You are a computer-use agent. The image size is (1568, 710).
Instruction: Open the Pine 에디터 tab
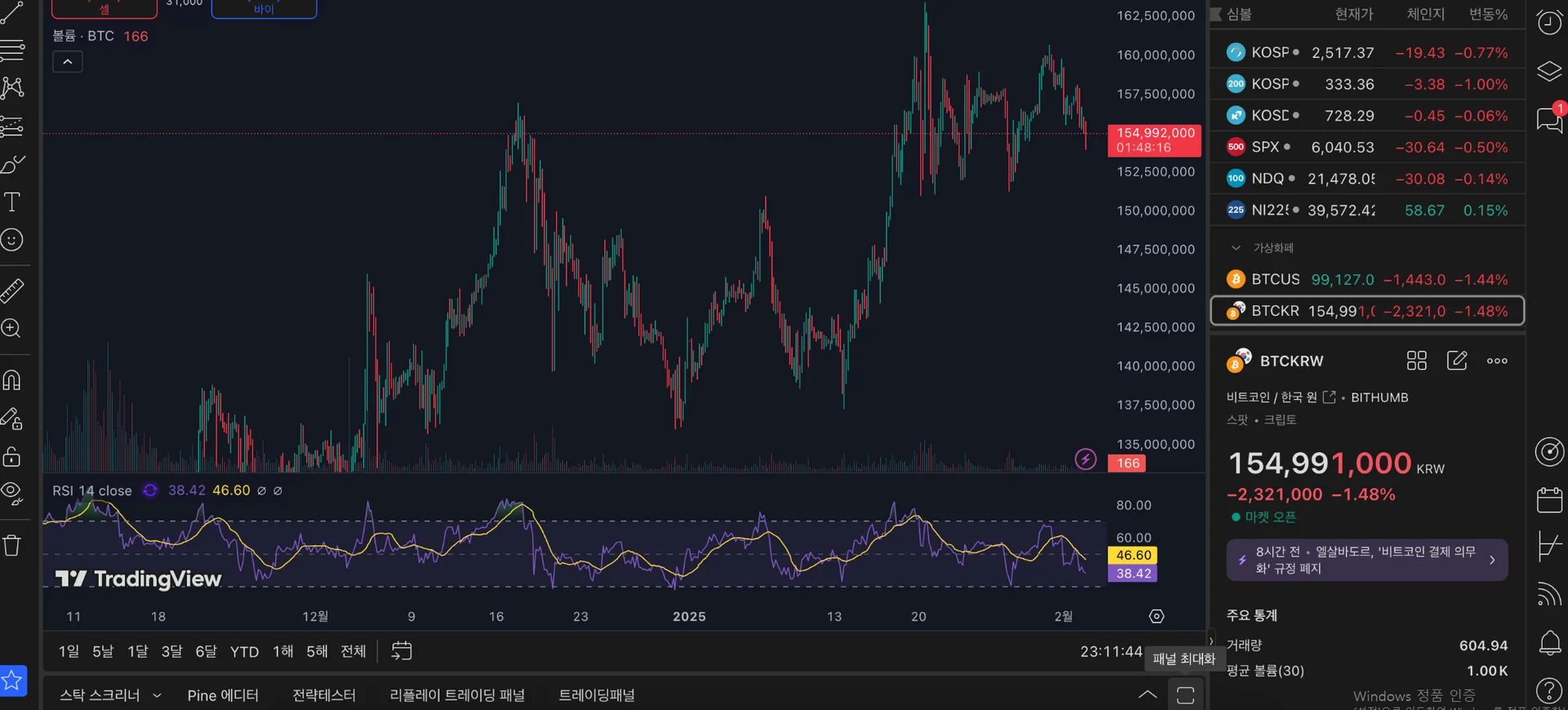(223, 695)
